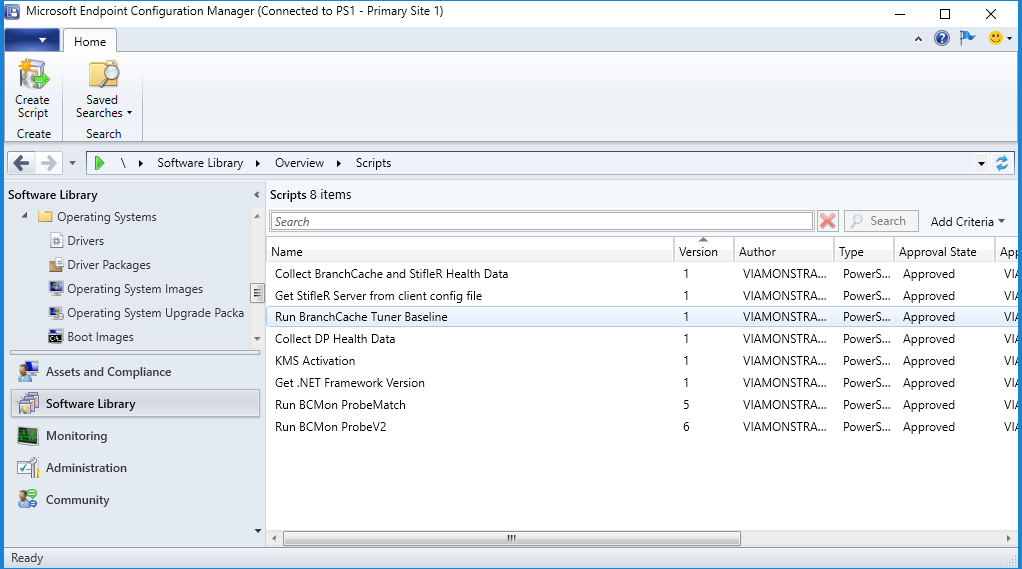Collapse the ribbon with the up chevron

[x=918, y=39]
